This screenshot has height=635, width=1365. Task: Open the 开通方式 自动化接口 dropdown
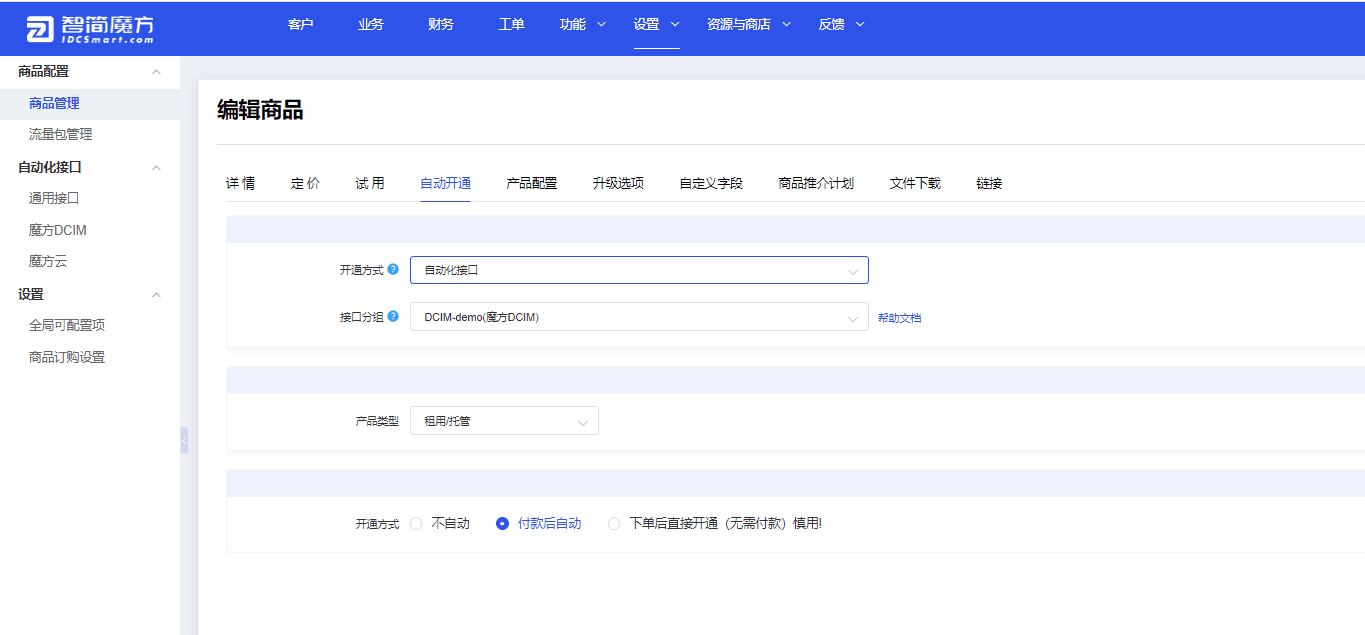tap(639, 270)
